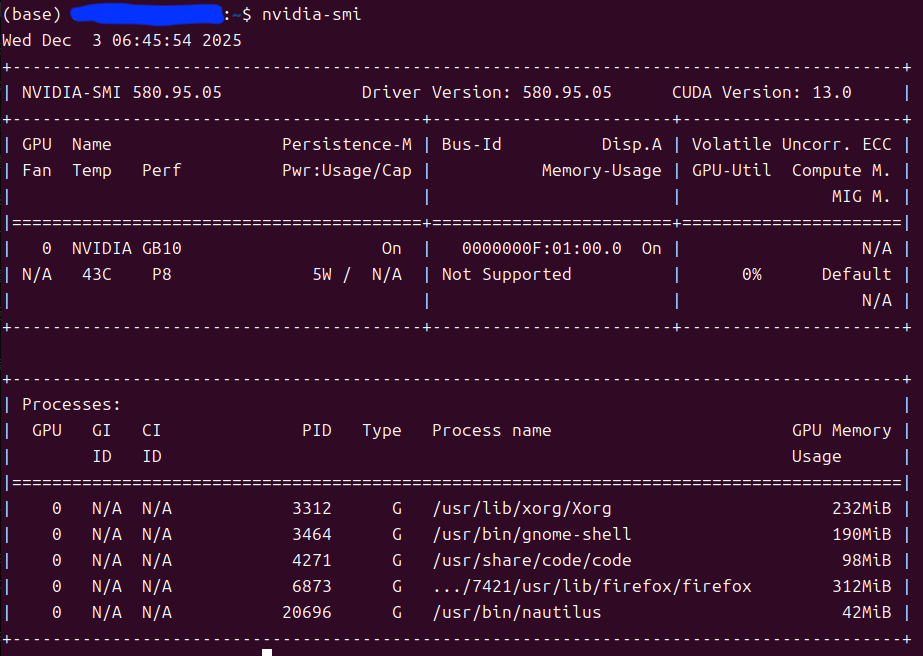Click the terminal cursor block at bottom

[x=267, y=652]
